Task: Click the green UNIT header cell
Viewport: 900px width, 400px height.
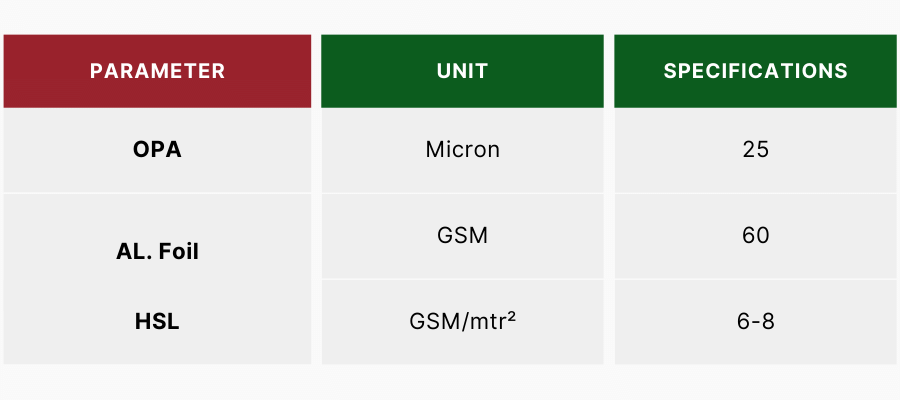Action: tap(462, 71)
